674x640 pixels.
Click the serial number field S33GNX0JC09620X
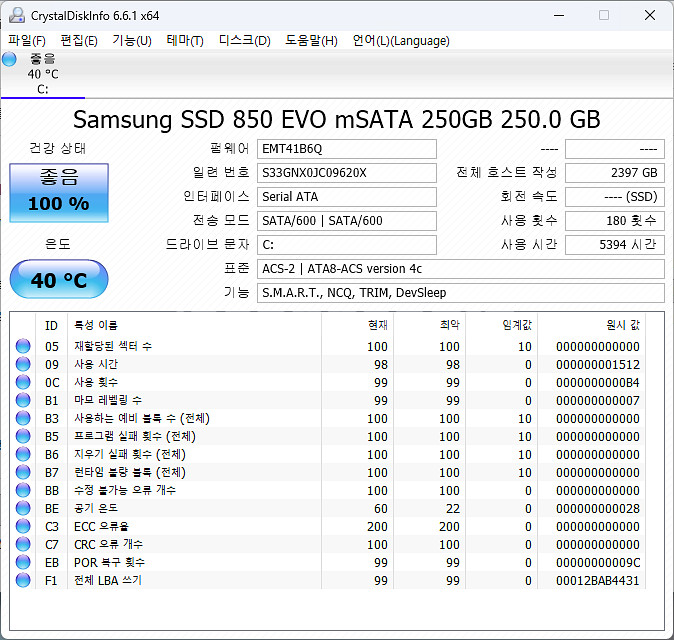(x=347, y=173)
